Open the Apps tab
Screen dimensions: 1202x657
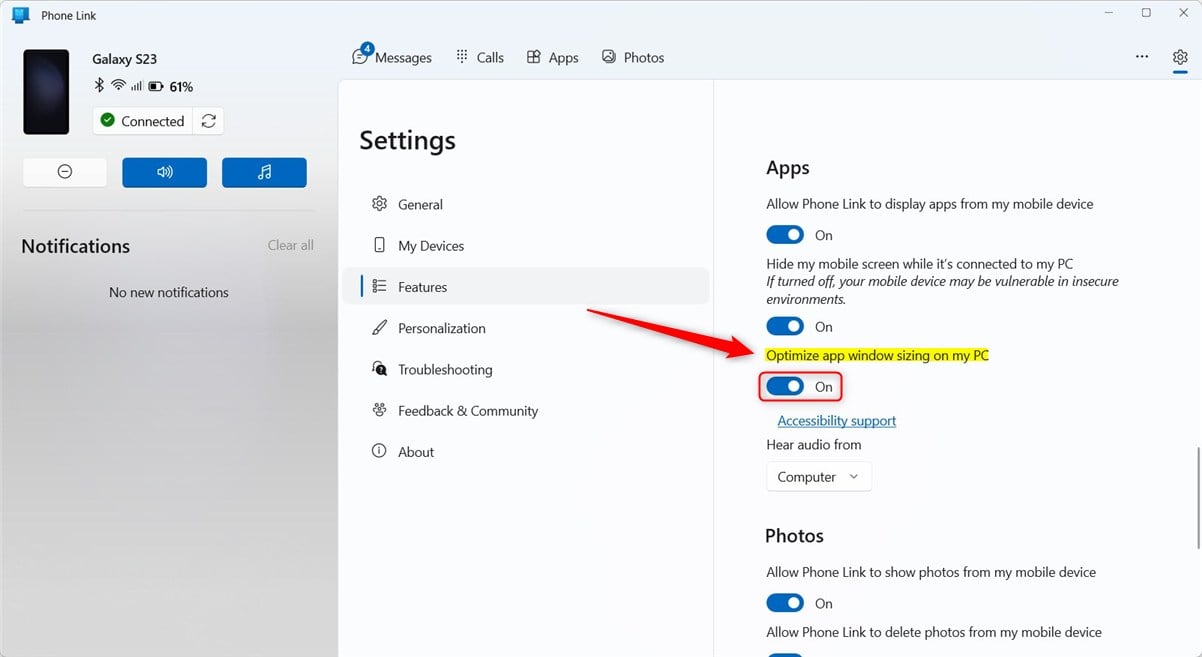553,58
